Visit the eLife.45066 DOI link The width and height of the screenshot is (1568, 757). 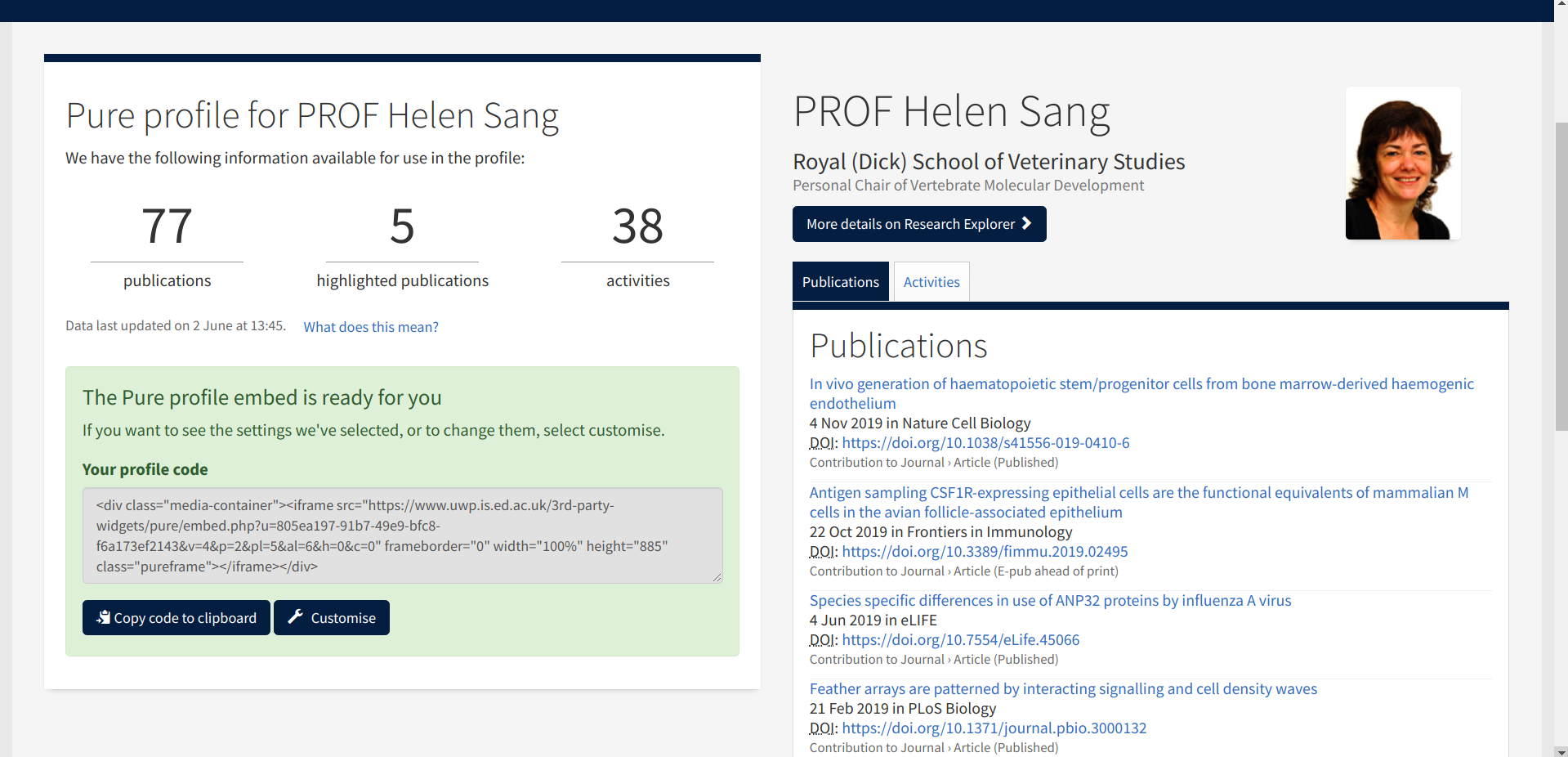click(x=960, y=640)
